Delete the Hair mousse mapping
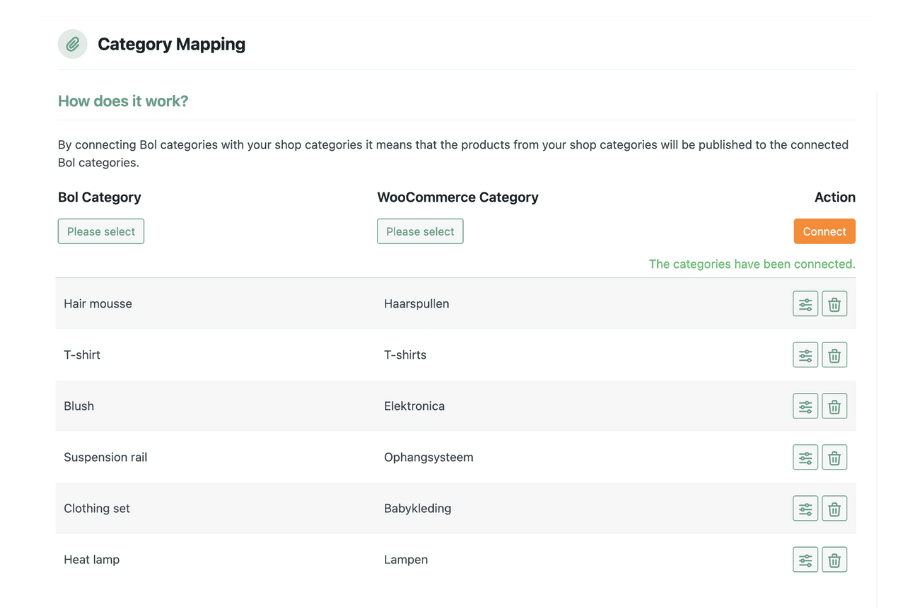The height and width of the screenshot is (608, 912). (x=834, y=304)
